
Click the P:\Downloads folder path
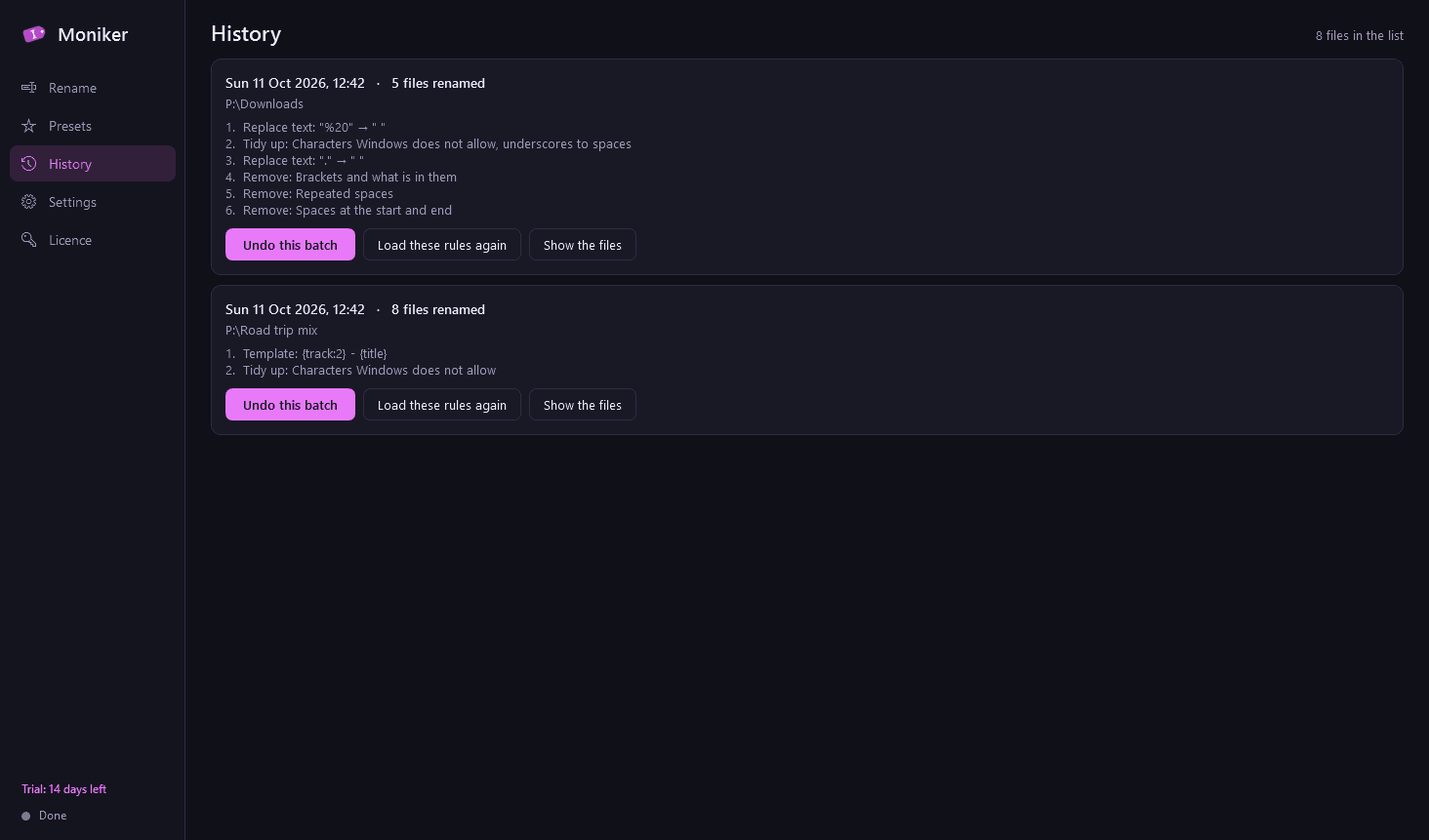pos(265,104)
